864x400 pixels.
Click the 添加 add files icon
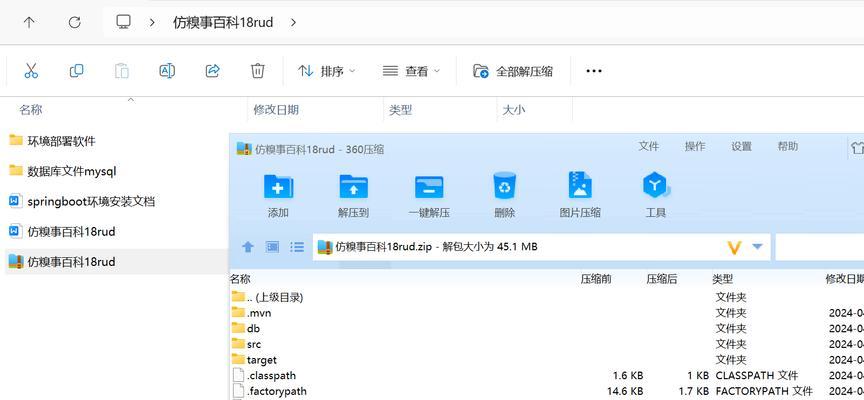click(x=278, y=186)
